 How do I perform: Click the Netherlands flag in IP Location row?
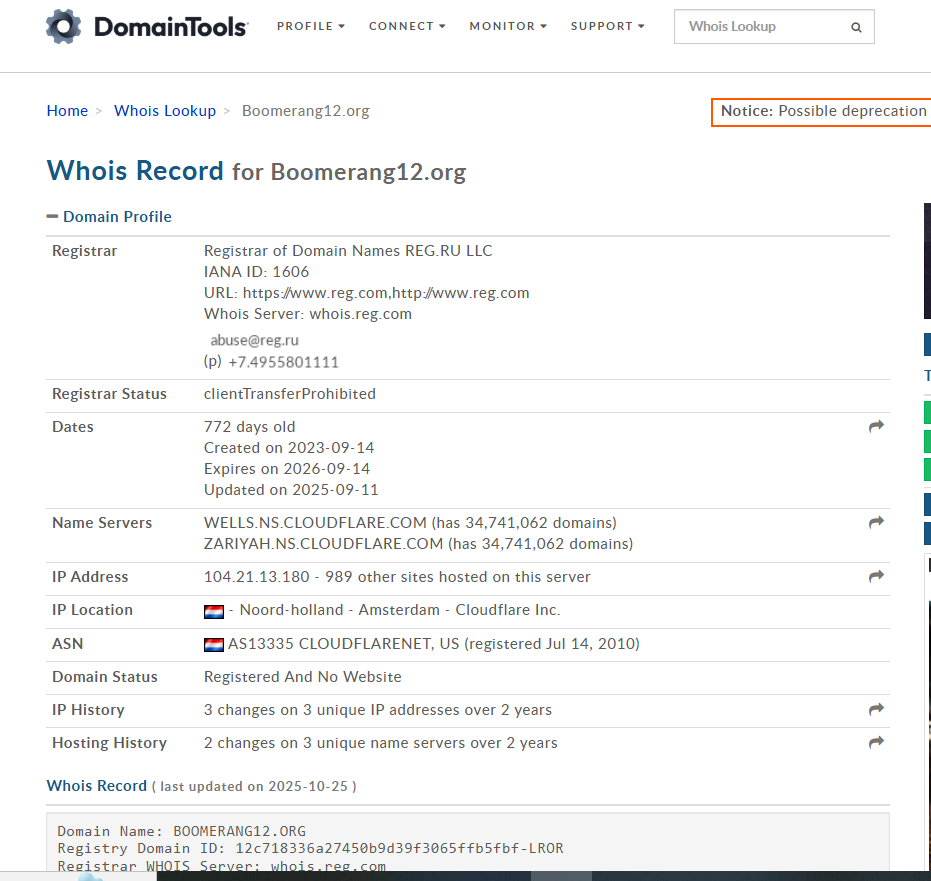tap(214, 611)
